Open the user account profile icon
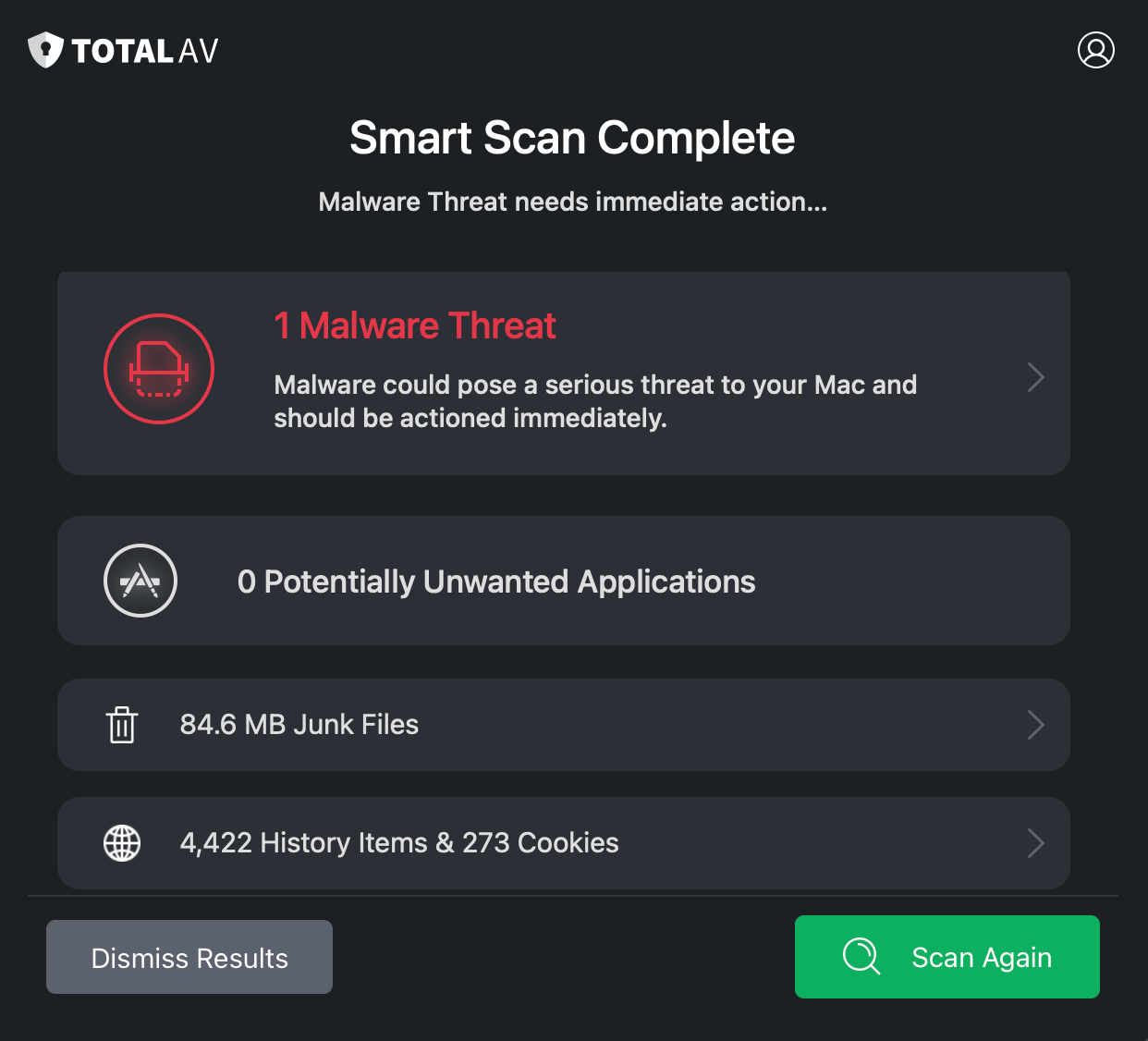The height and width of the screenshot is (1041, 1148). coord(1095,50)
